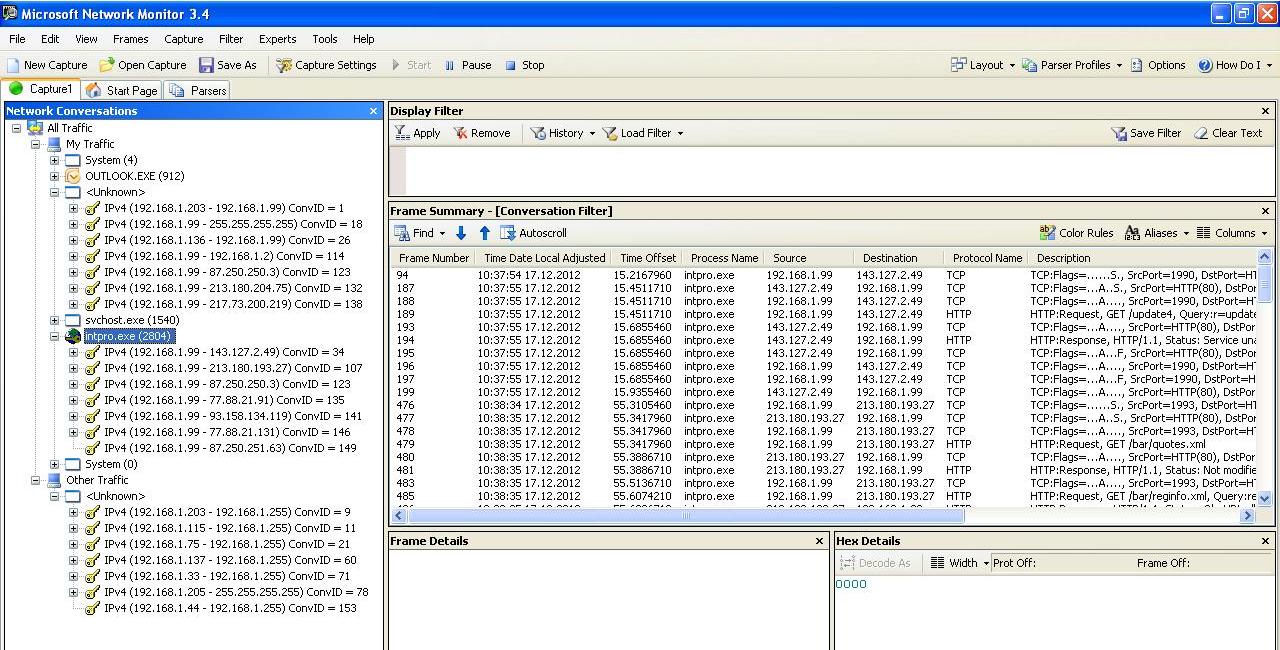Close the Network Conversations pane

click(373, 111)
